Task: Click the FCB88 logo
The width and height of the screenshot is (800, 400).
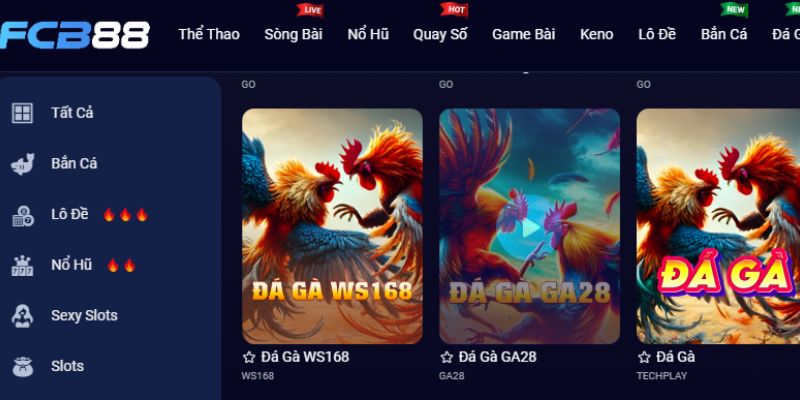Action: 74,35
